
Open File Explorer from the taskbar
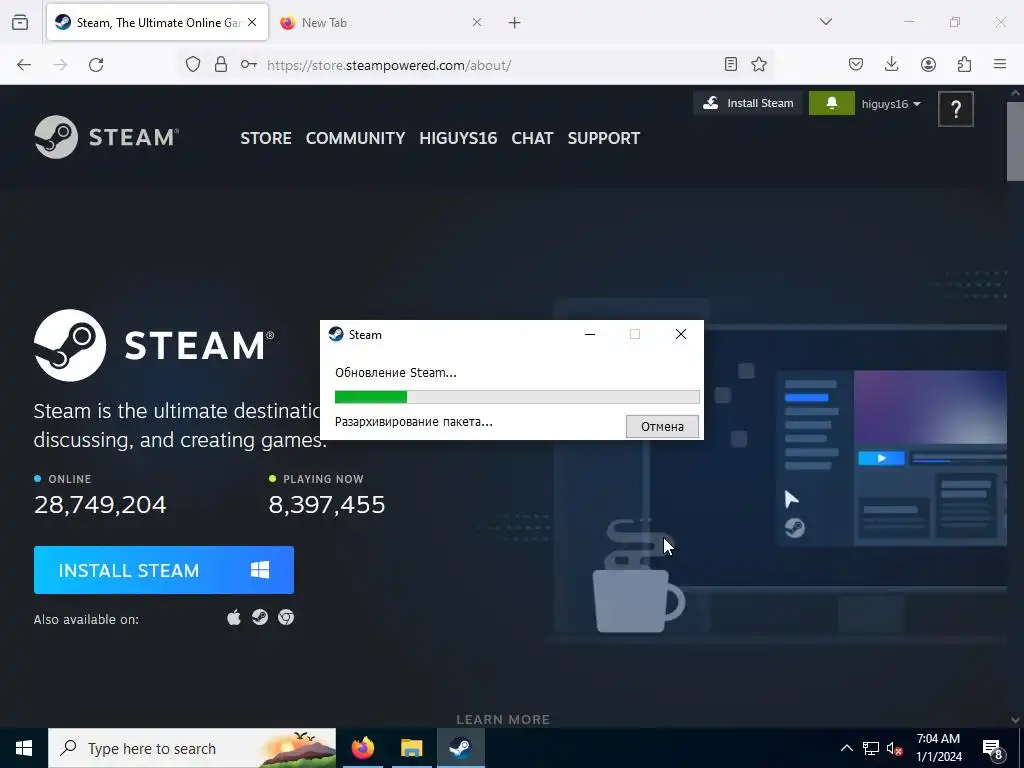[x=411, y=748]
